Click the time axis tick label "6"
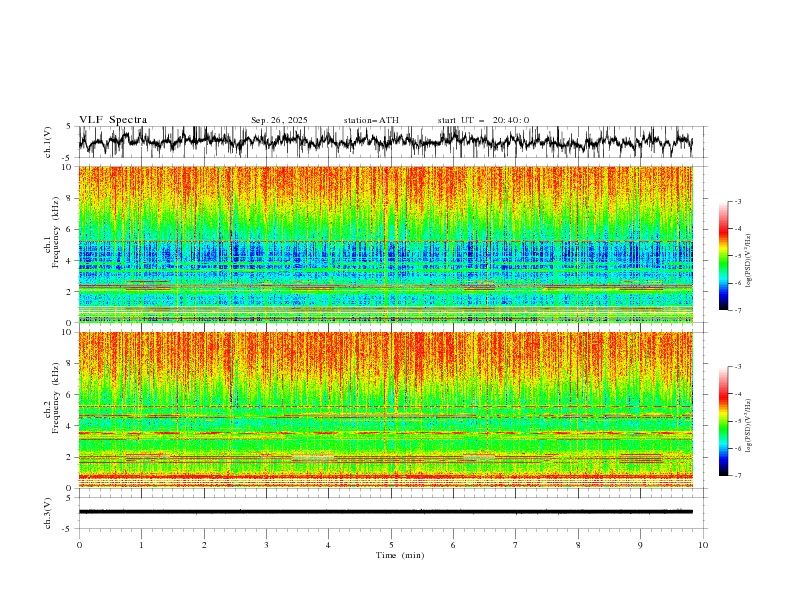792x612 pixels. point(453,545)
